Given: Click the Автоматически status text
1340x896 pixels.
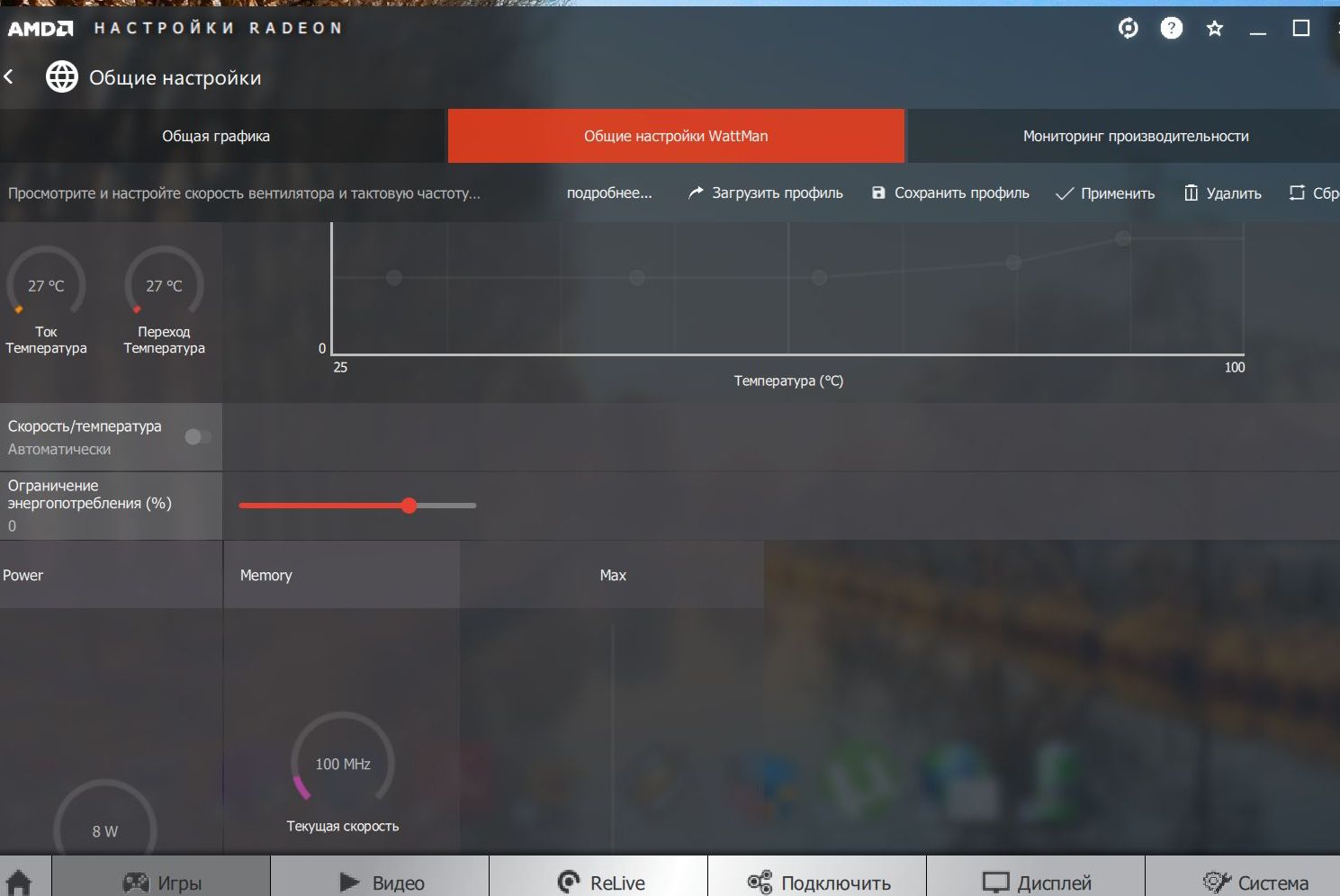Looking at the screenshot, I should click(x=59, y=449).
